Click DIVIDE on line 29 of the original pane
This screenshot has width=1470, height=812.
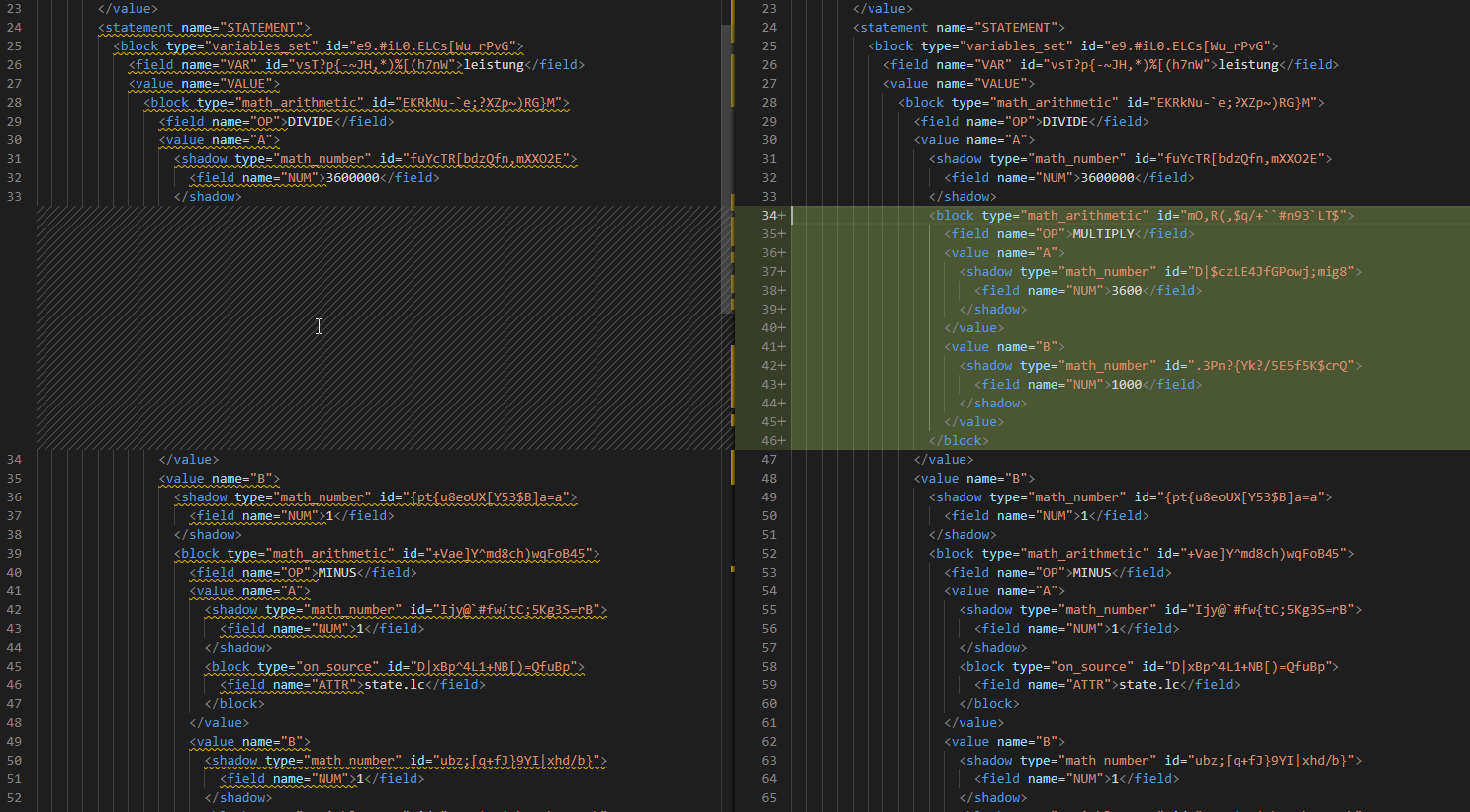(310, 122)
